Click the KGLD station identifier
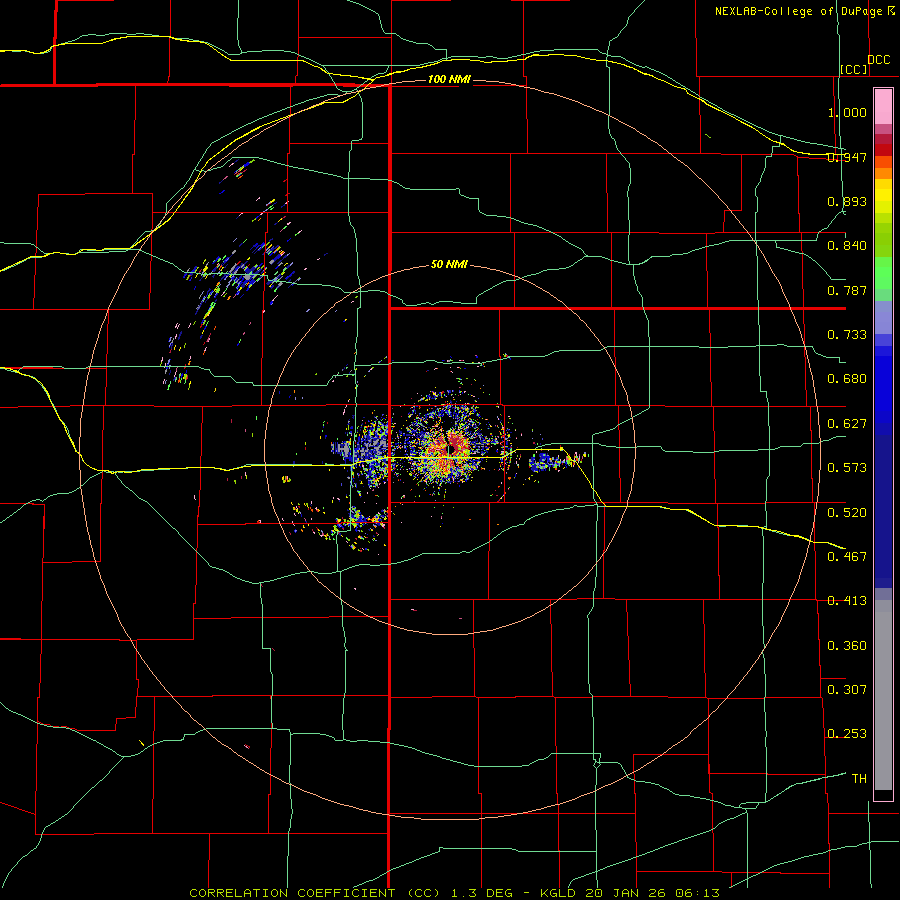The image size is (900, 900). coord(560,893)
